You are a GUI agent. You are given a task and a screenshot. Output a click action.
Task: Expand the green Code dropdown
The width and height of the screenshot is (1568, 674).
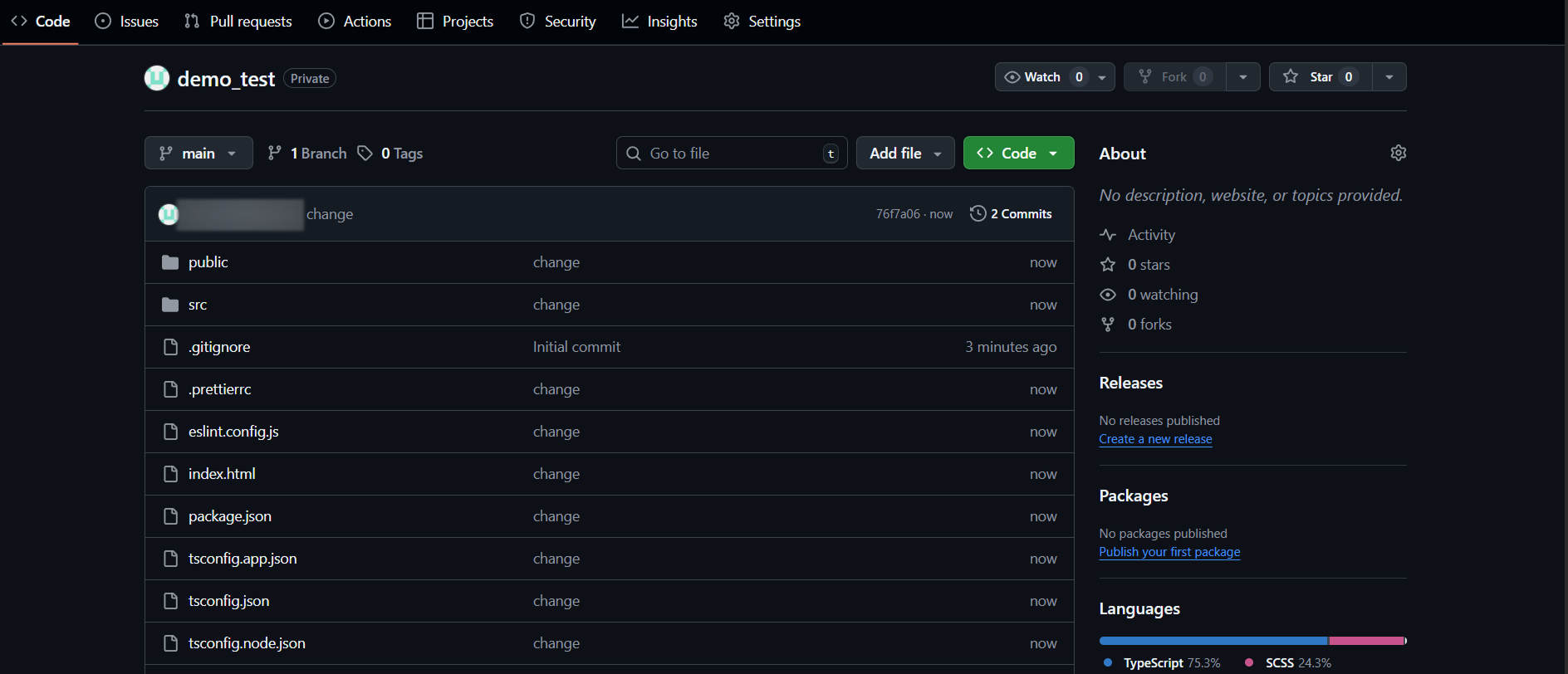pos(1018,153)
